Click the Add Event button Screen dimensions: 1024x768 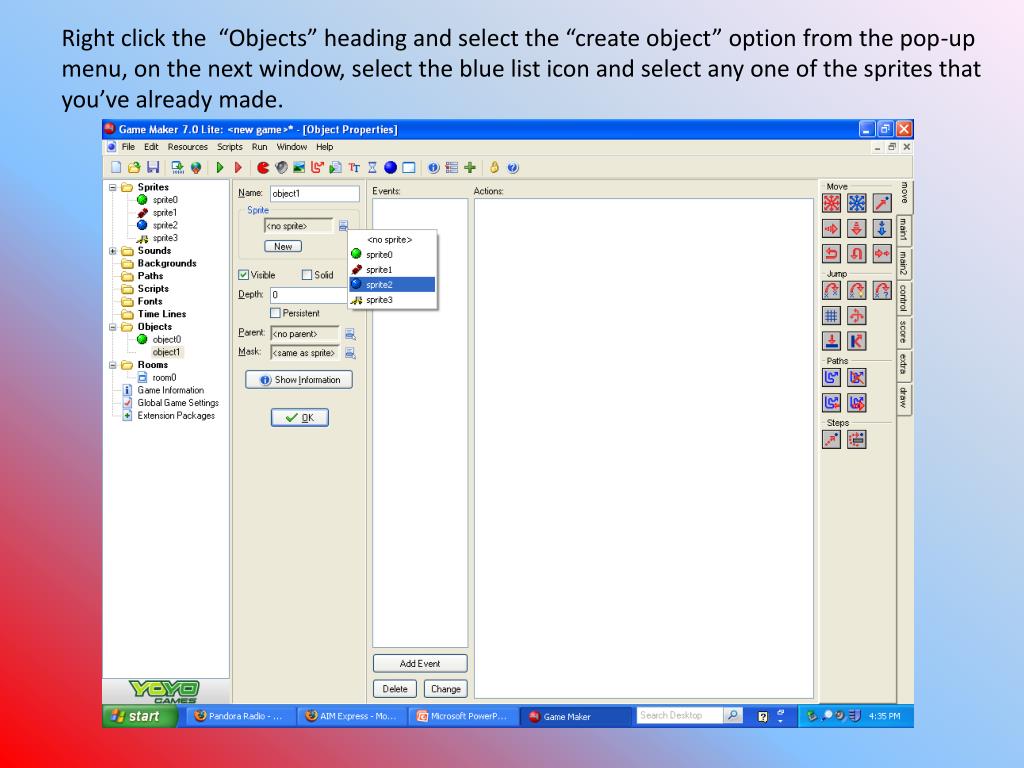pos(420,664)
